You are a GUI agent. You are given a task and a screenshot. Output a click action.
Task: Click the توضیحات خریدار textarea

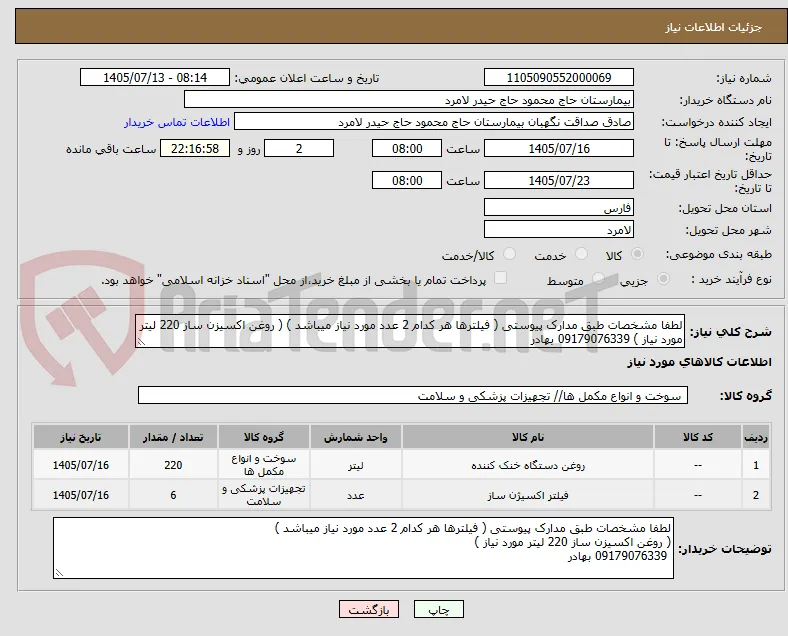[363, 548]
